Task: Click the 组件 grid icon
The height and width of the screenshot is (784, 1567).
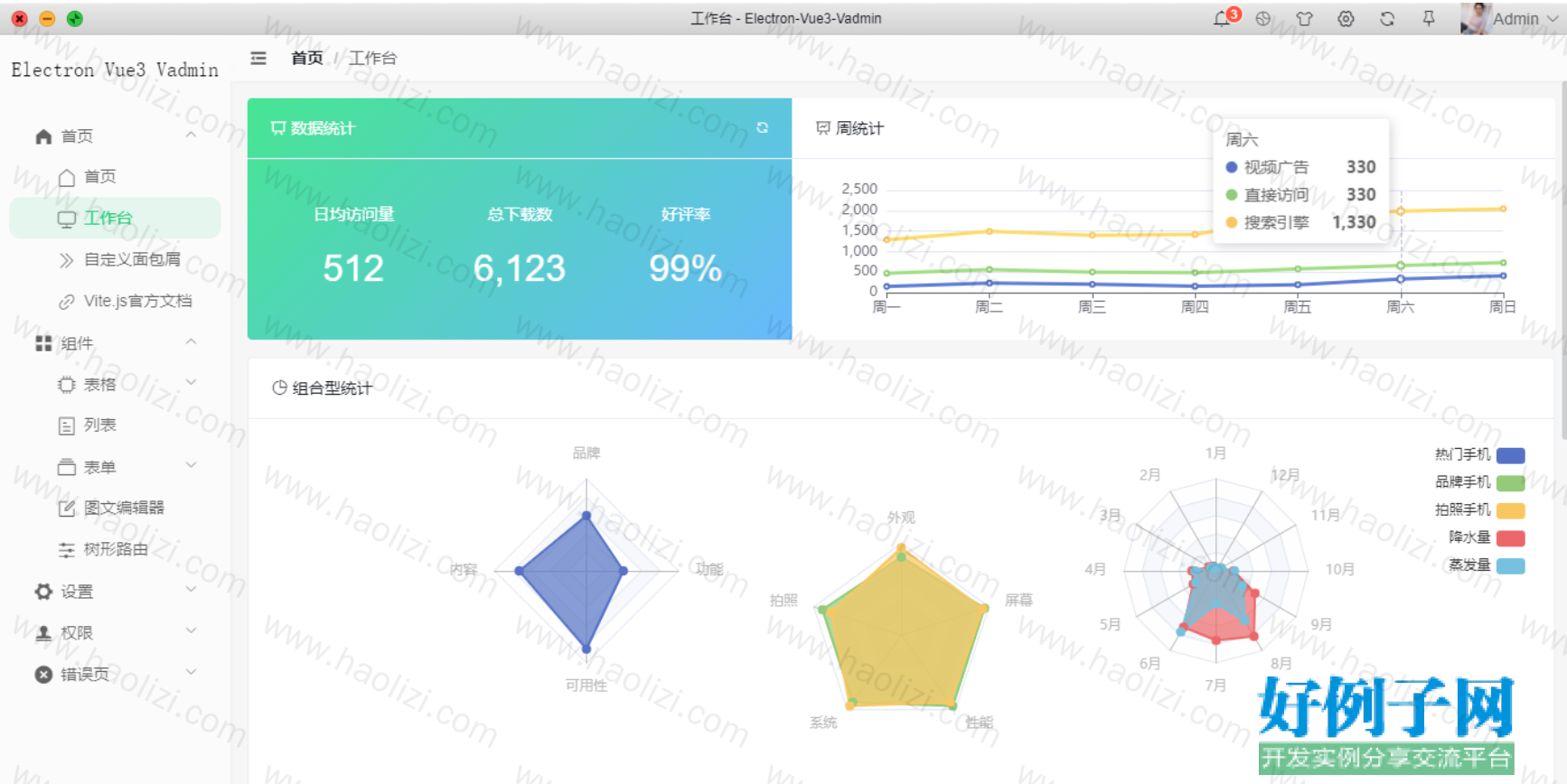Action: tap(43, 343)
